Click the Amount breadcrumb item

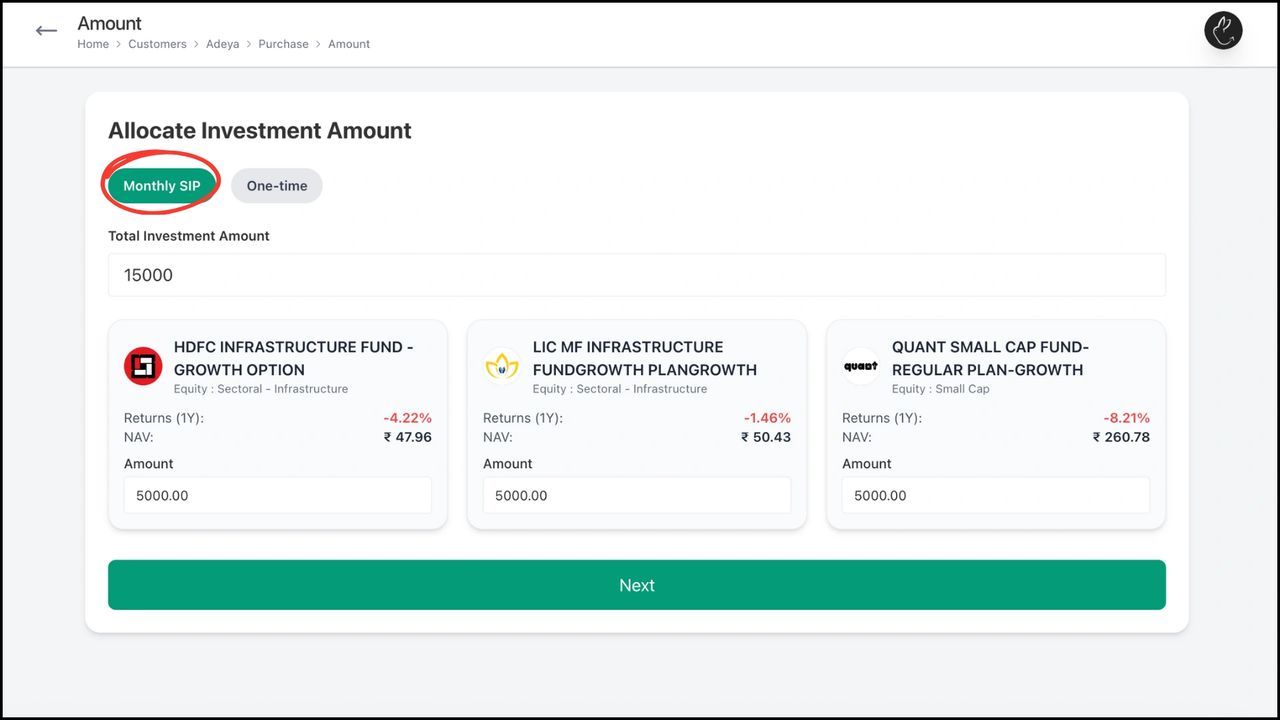[x=349, y=44]
